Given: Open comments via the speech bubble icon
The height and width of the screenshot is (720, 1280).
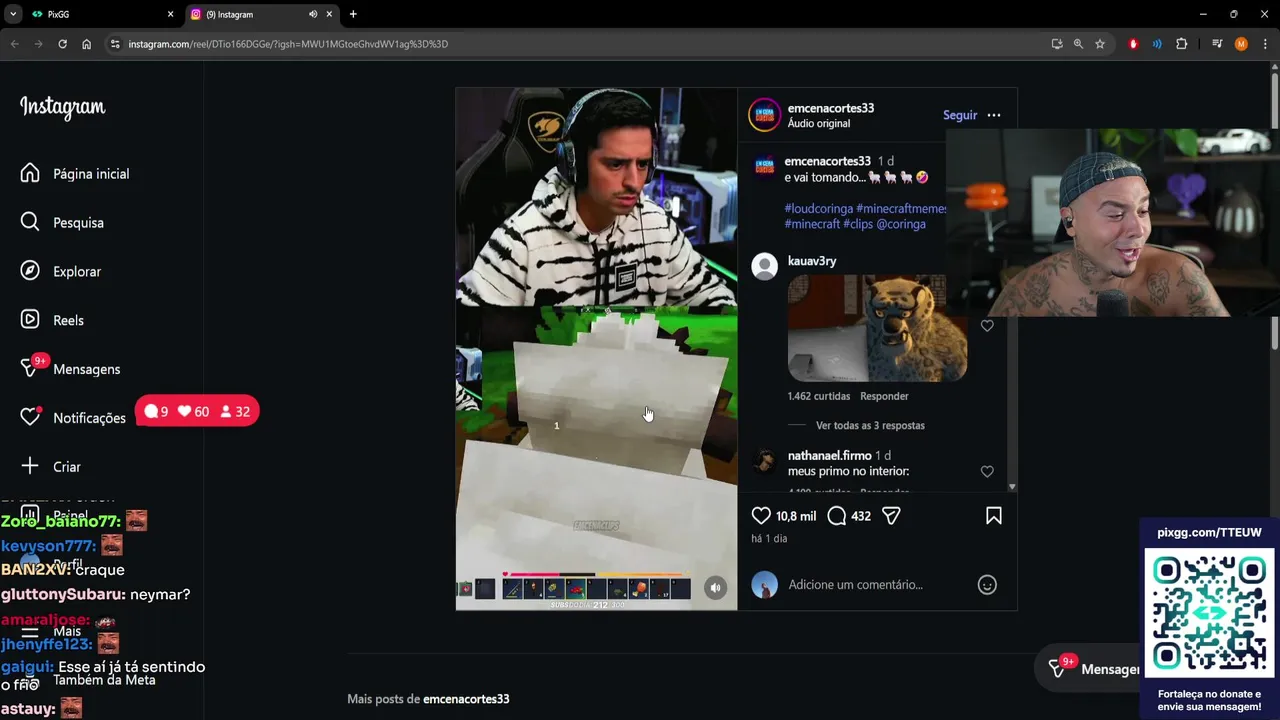Looking at the screenshot, I should tap(837, 516).
